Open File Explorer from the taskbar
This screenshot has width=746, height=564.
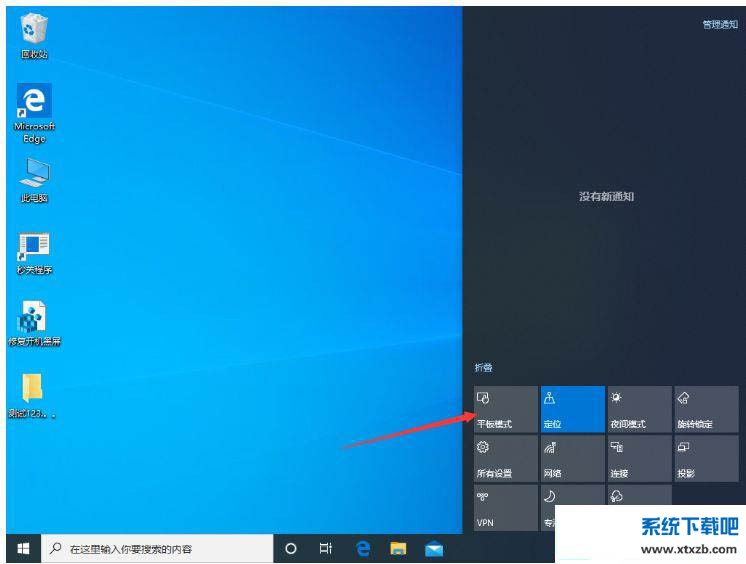point(398,549)
